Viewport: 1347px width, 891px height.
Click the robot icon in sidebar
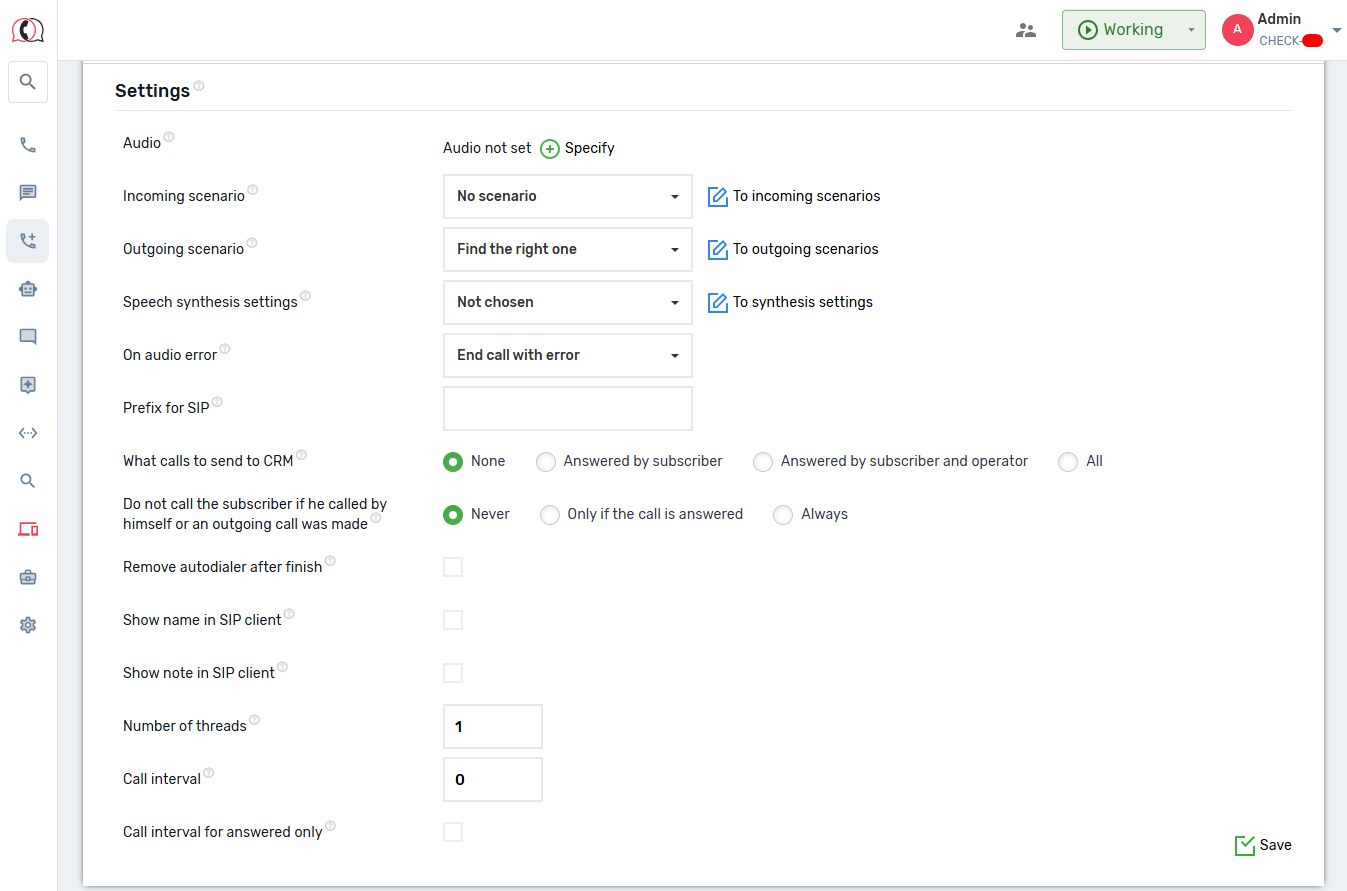pos(28,289)
